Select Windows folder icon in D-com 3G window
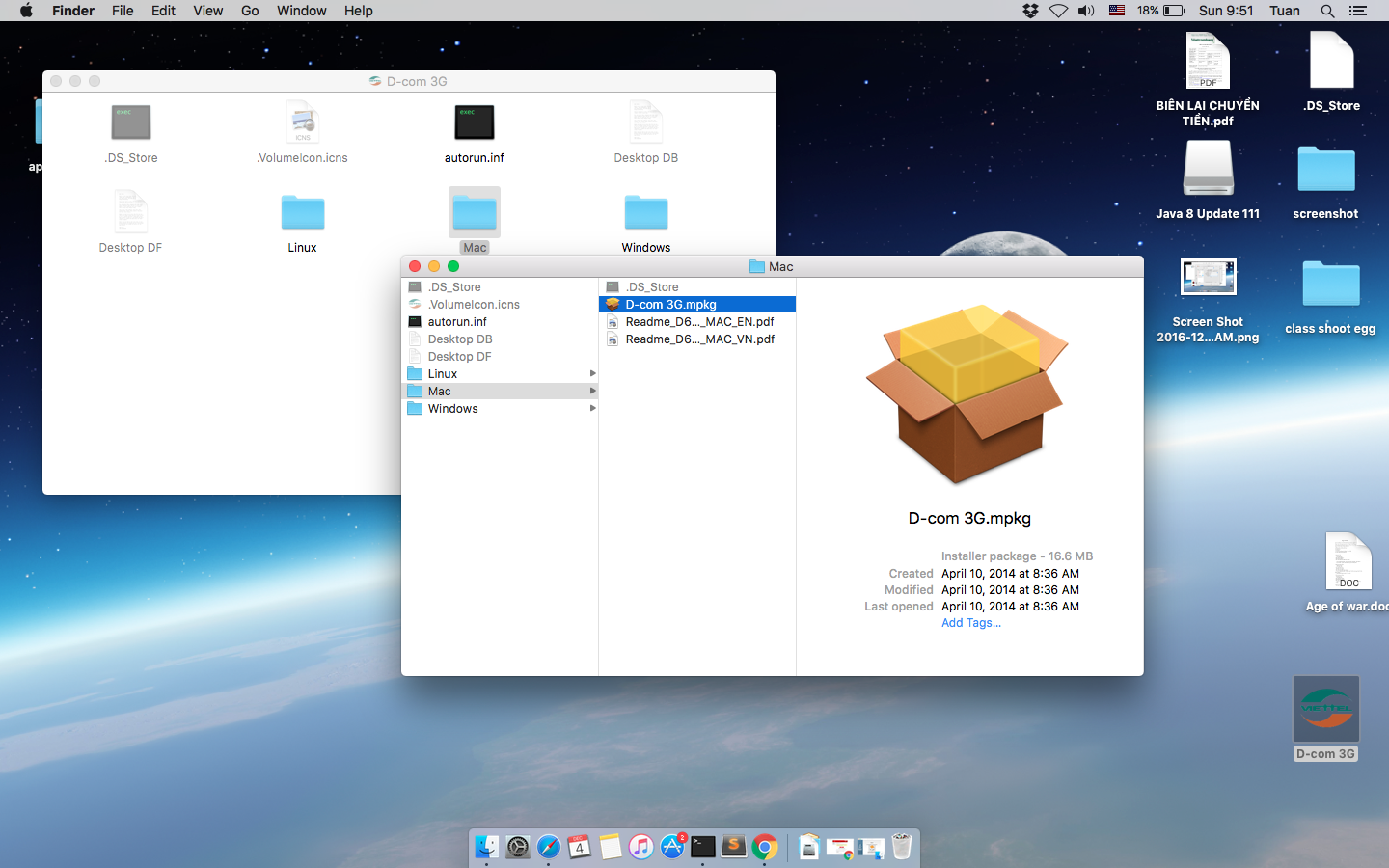This screenshot has height=868, width=1389. coord(646,212)
